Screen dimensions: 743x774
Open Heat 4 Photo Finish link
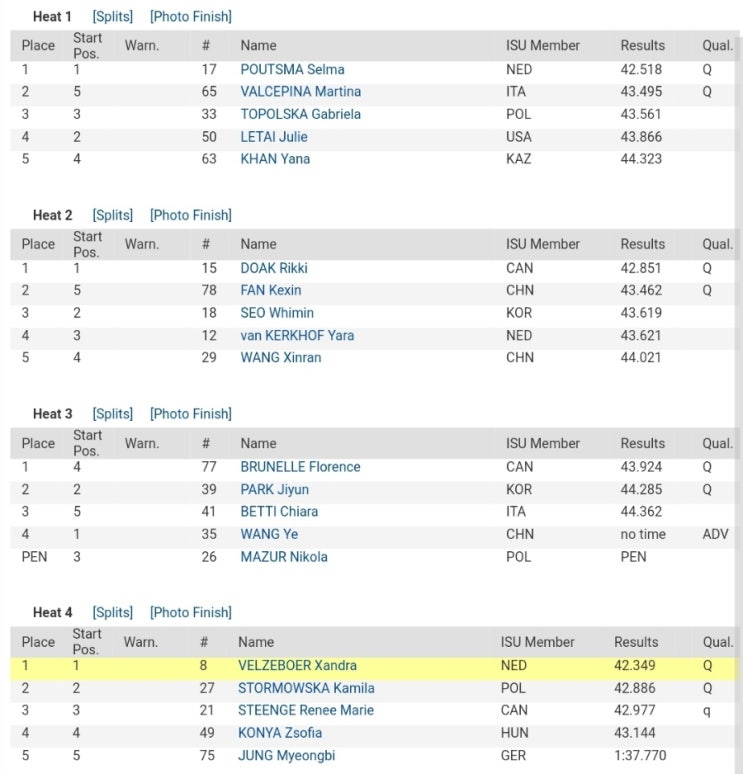(191, 613)
